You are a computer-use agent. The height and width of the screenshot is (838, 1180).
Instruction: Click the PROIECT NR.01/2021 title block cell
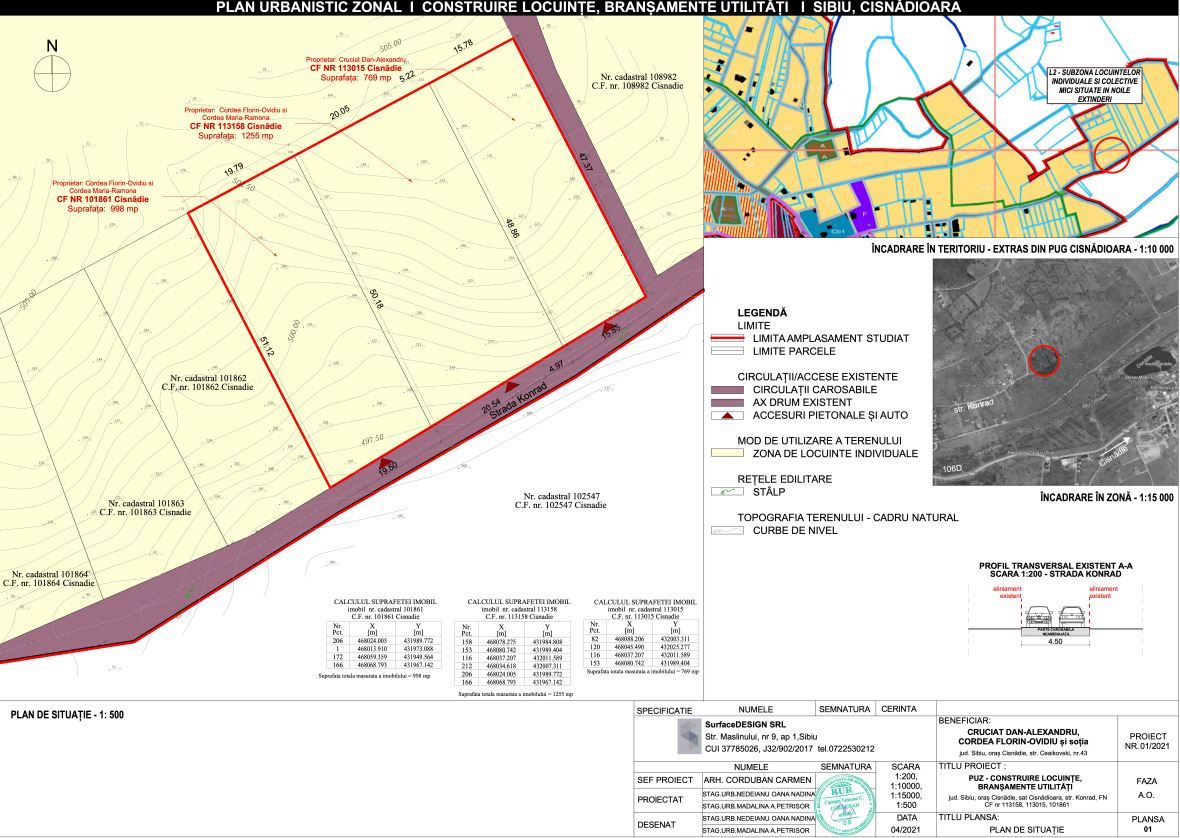[1147, 740]
